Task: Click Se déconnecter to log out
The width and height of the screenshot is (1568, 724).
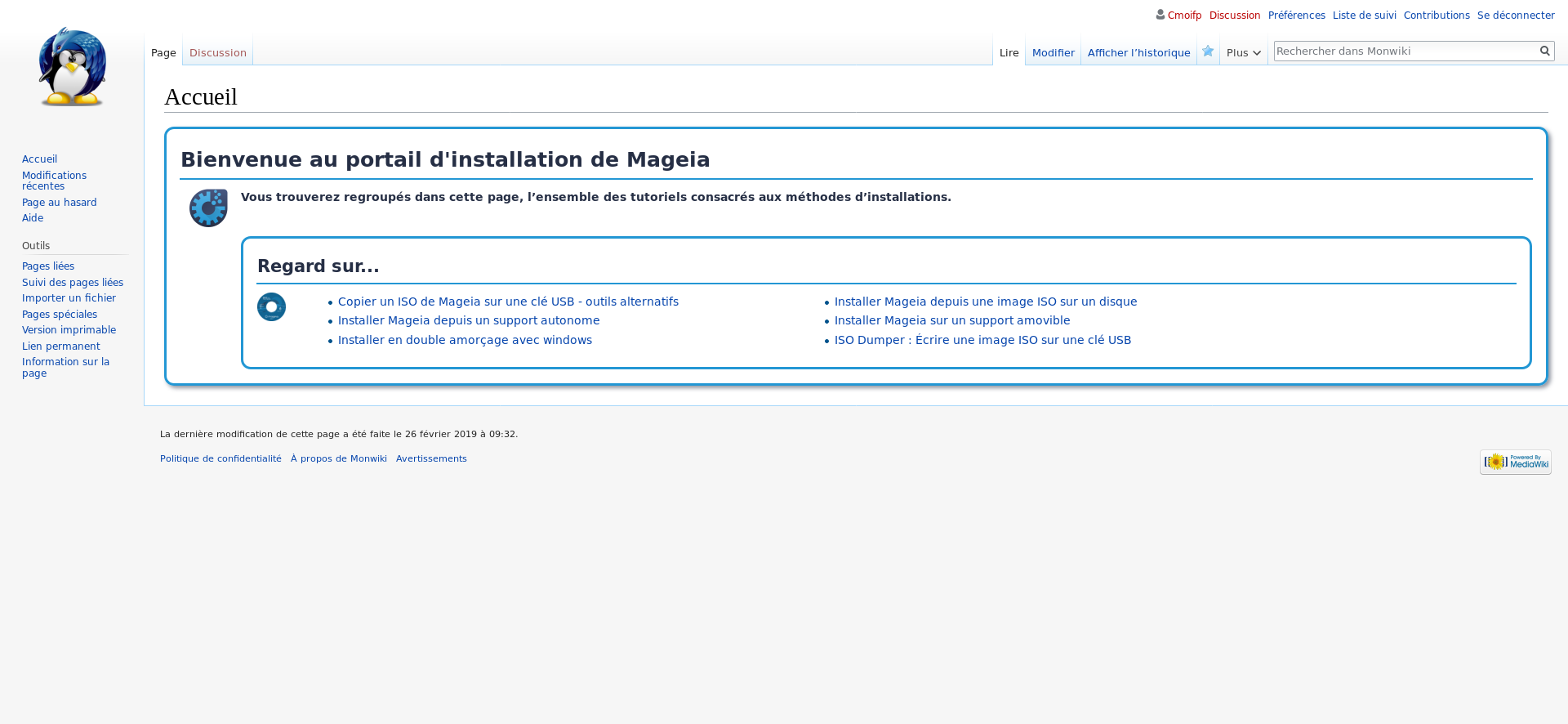Action: click(x=1516, y=16)
